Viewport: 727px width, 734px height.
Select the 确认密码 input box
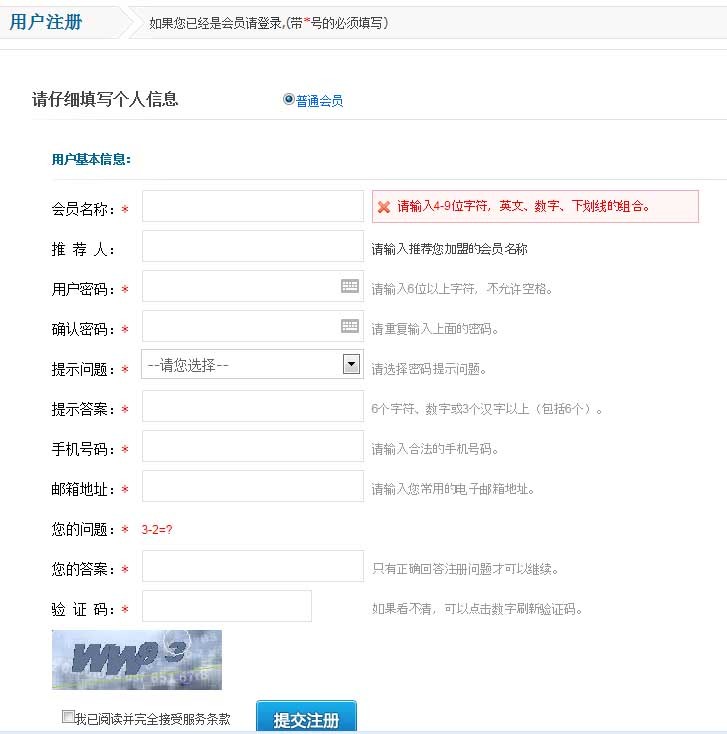pos(240,326)
